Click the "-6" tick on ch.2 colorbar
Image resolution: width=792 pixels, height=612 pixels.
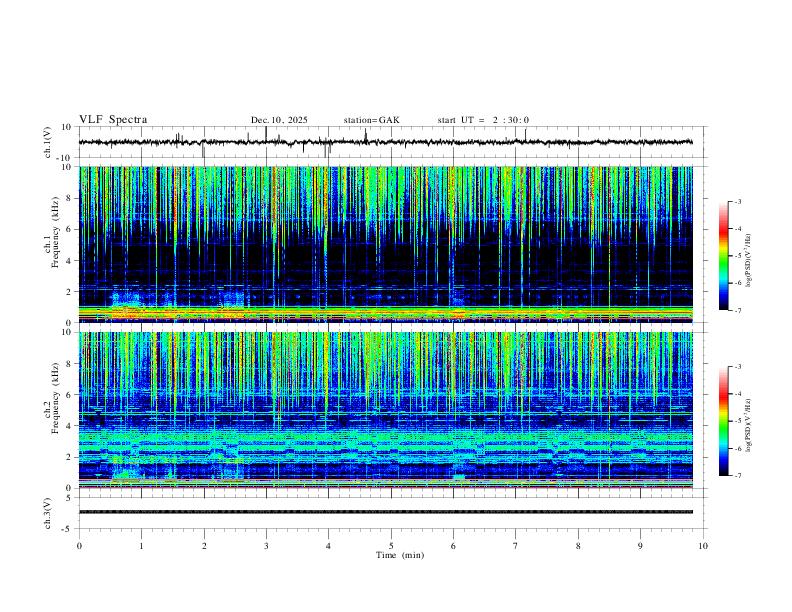click(x=737, y=448)
